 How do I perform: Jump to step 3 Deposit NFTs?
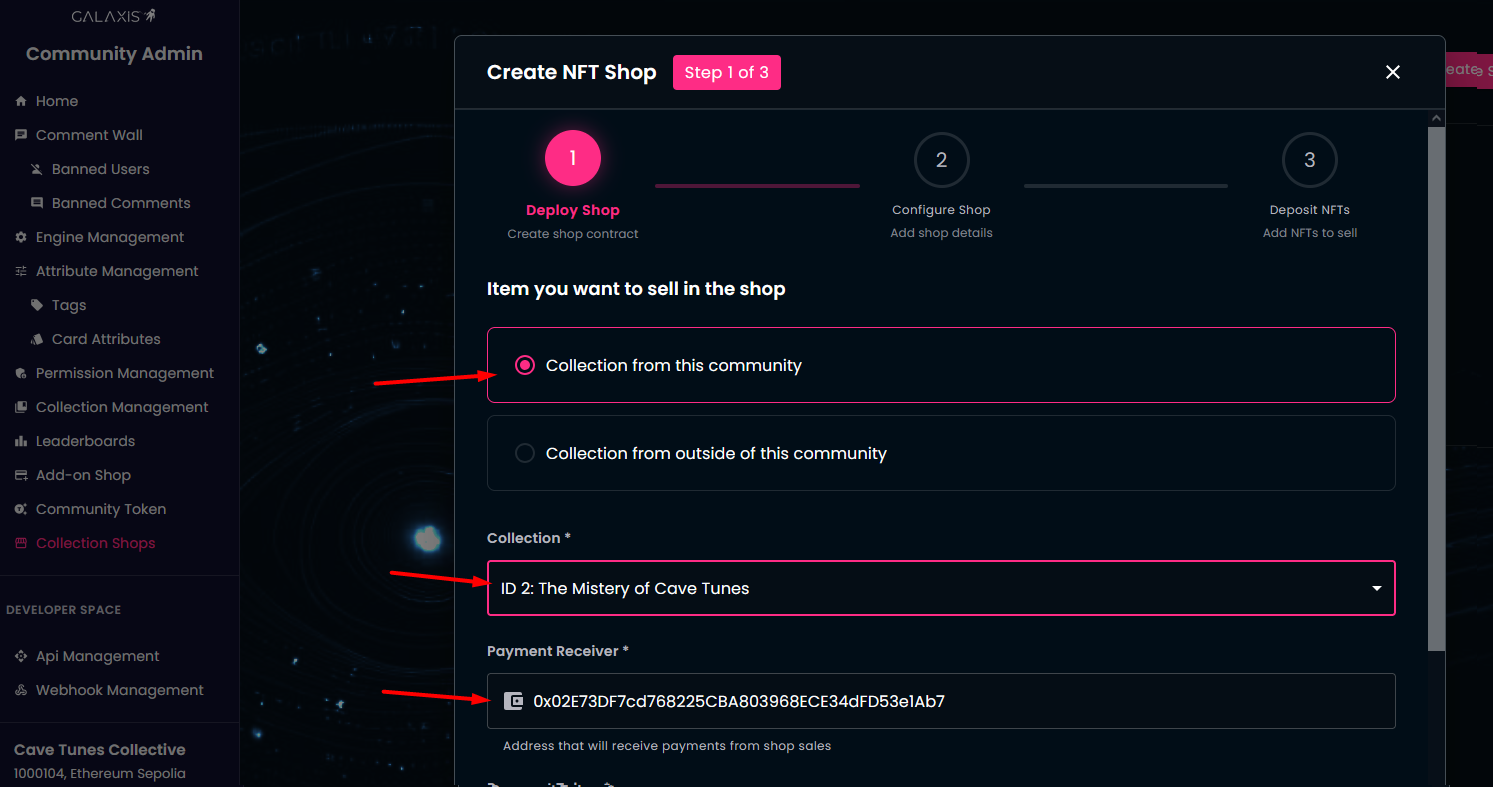[1309, 160]
